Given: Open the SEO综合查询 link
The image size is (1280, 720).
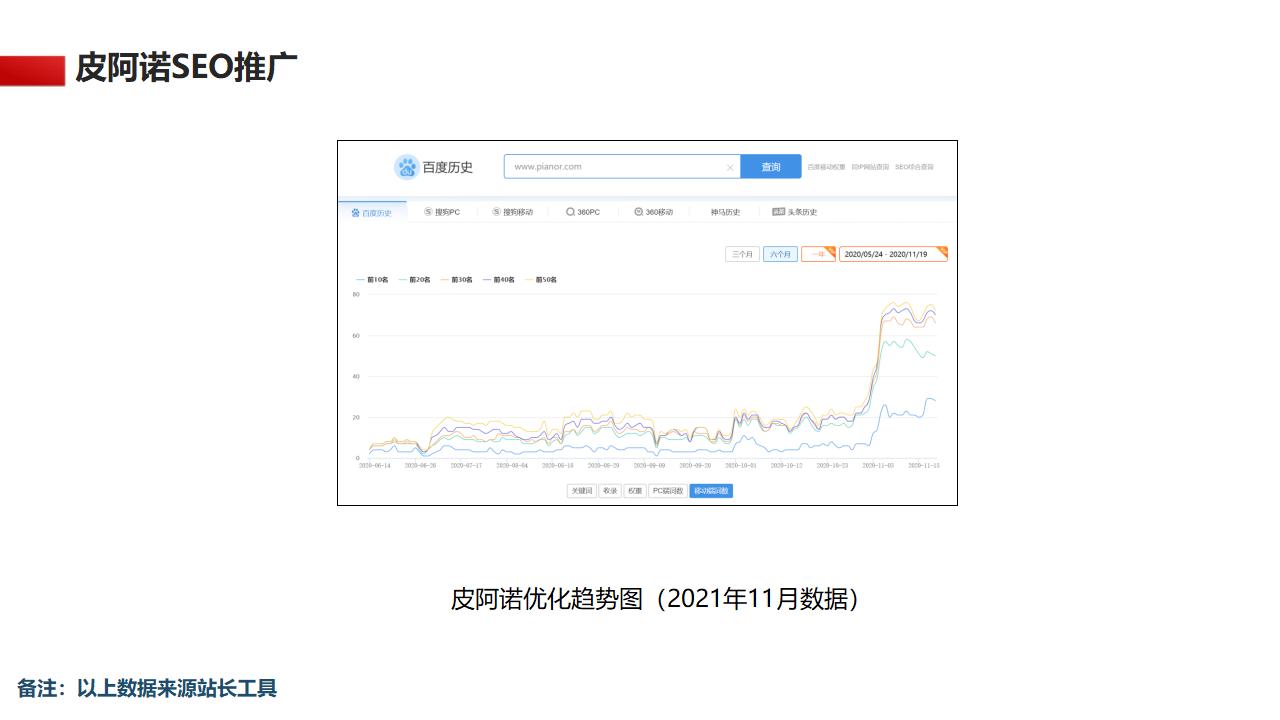Looking at the screenshot, I should pos(914,167).
